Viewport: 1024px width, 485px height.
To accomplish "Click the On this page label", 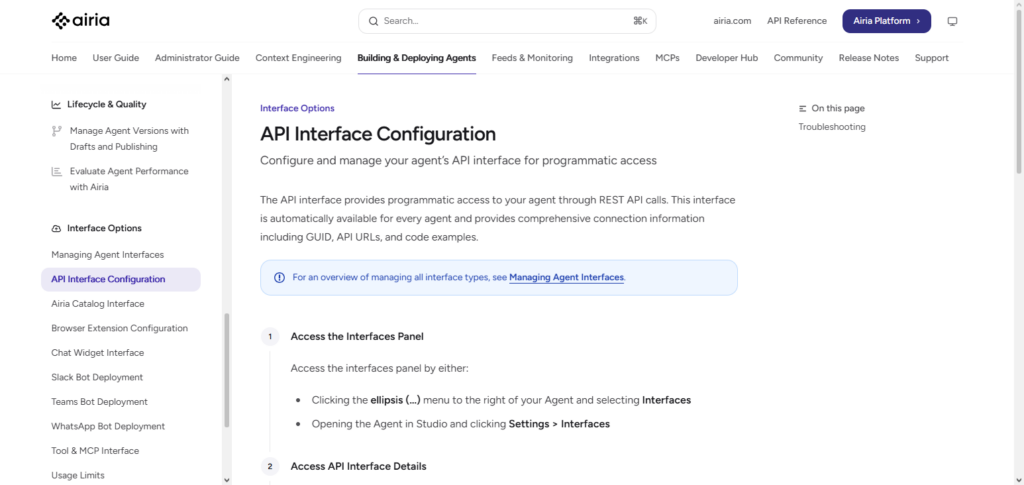I will tap(838, 108).
